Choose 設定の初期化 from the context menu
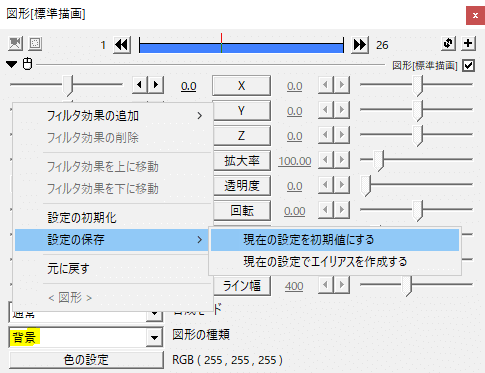The width and height of the screenshot is (485, 373). point(113,218)
